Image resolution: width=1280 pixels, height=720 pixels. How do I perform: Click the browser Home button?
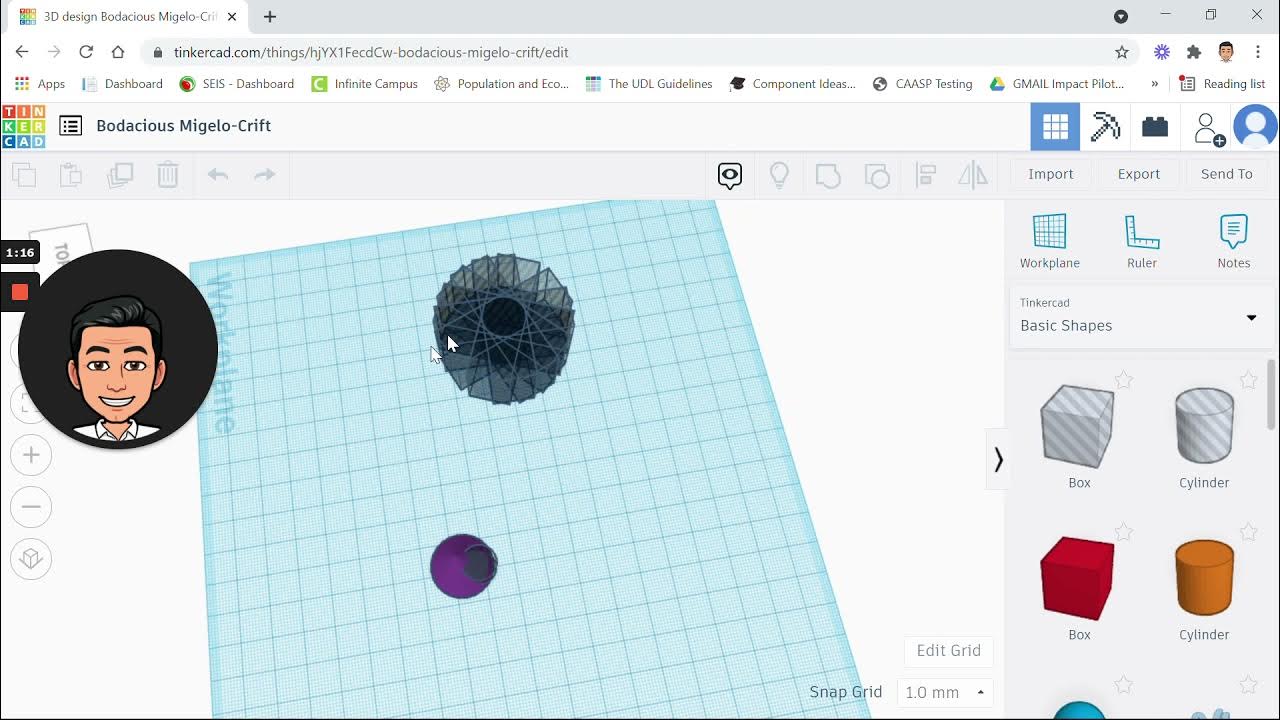tap(118, 52)
